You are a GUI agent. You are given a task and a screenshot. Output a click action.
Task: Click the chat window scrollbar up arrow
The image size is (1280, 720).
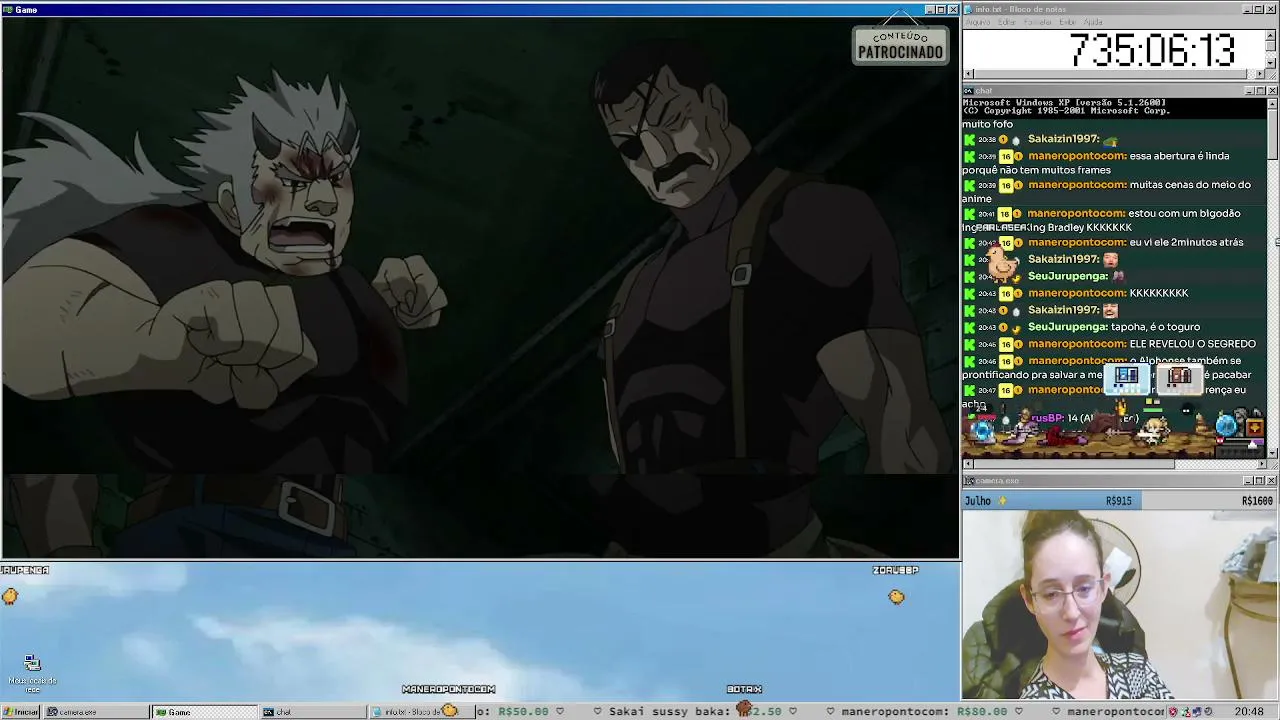point(1272,103)
